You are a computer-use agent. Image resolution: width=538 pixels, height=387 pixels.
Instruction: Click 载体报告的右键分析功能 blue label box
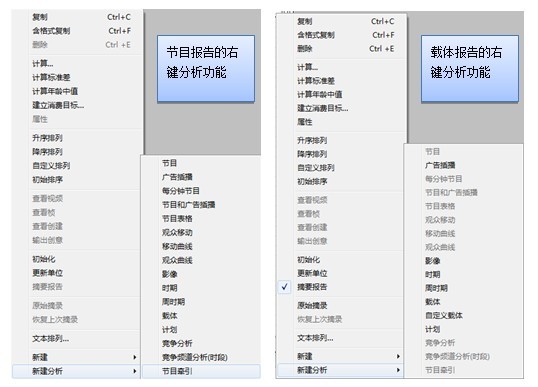pyautogui.click(x=470, y=69)
